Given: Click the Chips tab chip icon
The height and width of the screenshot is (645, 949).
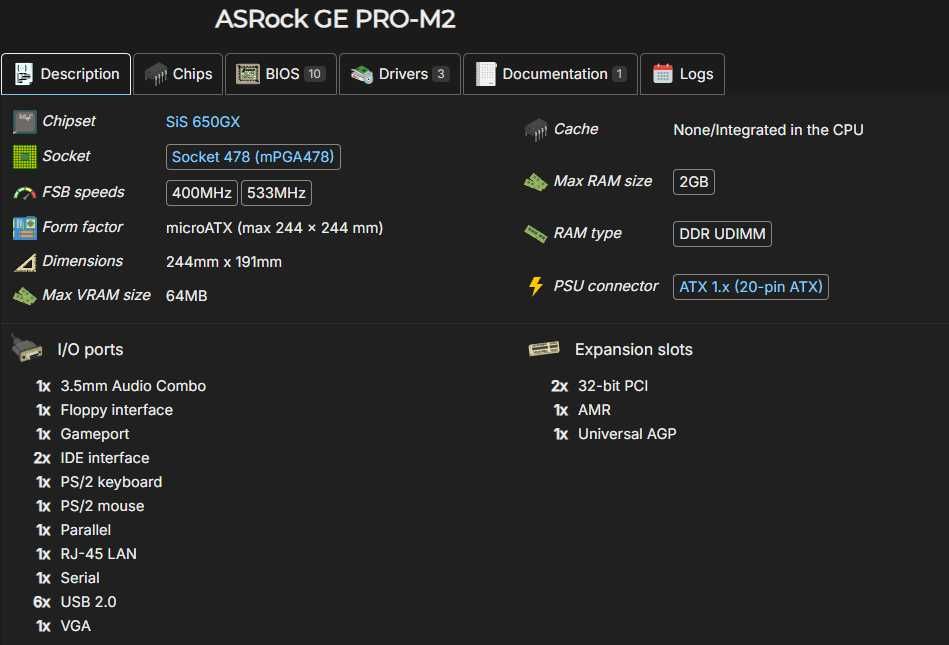Looking at the screenshot, I should pos(156,74).
